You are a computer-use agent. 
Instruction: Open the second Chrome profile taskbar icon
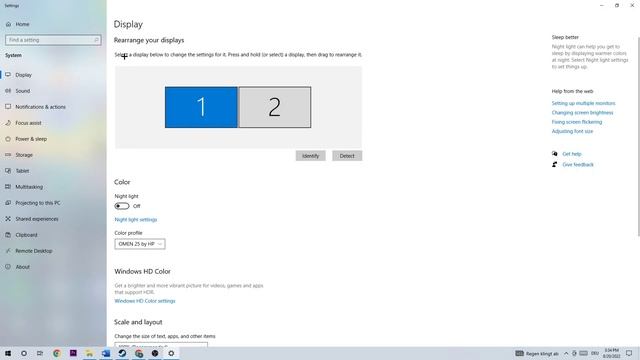point(139,353)
